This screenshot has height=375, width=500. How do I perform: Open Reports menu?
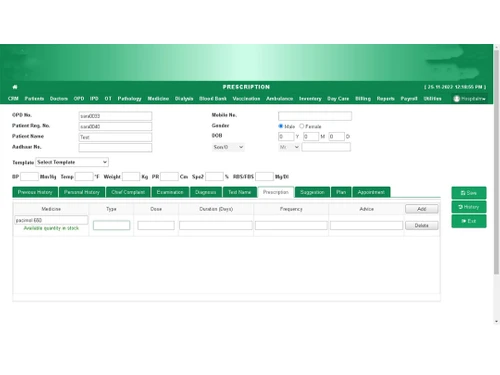[x=386, y=99]
